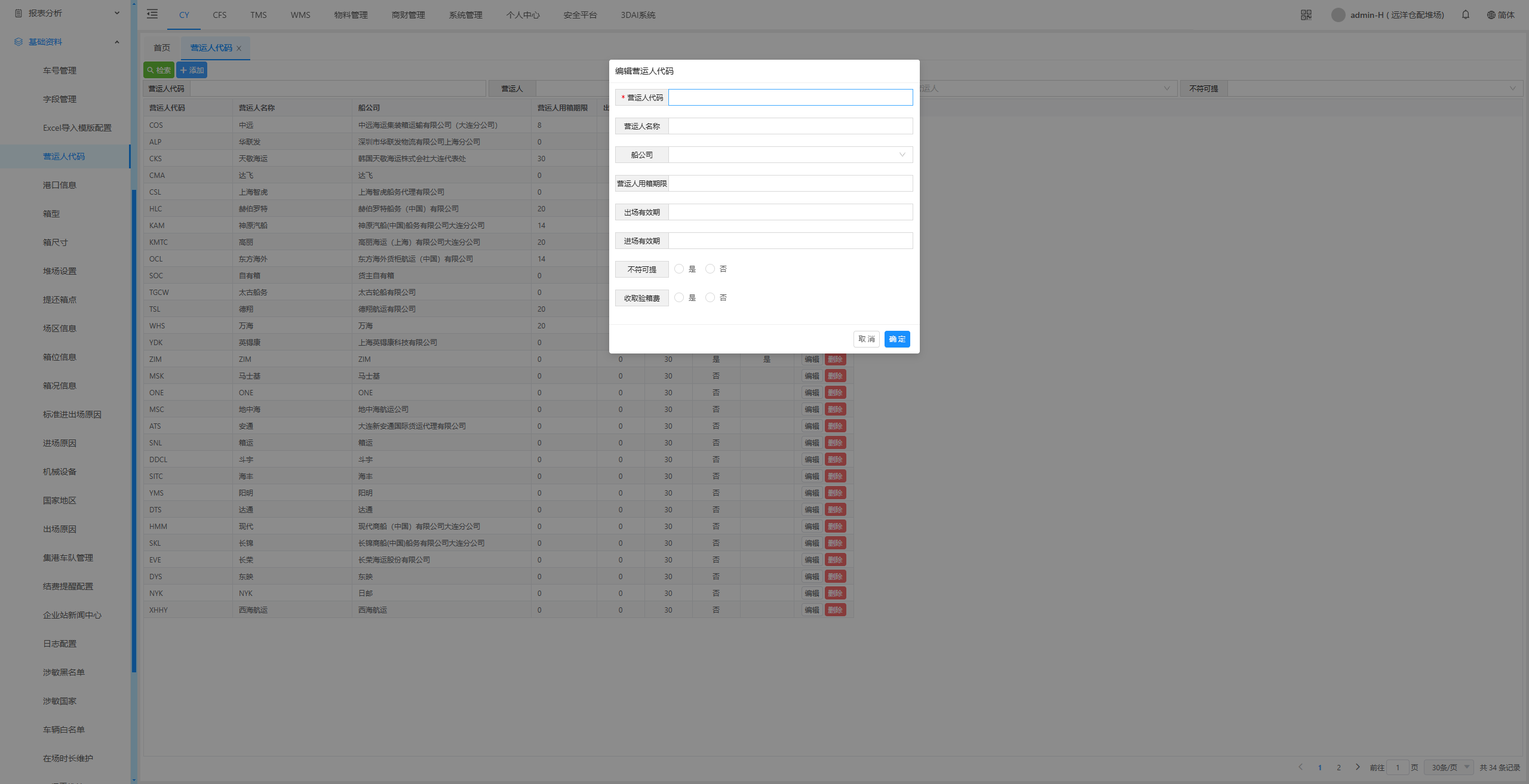Close the 营运人代码 tab with its x

(x=239, y=48)
